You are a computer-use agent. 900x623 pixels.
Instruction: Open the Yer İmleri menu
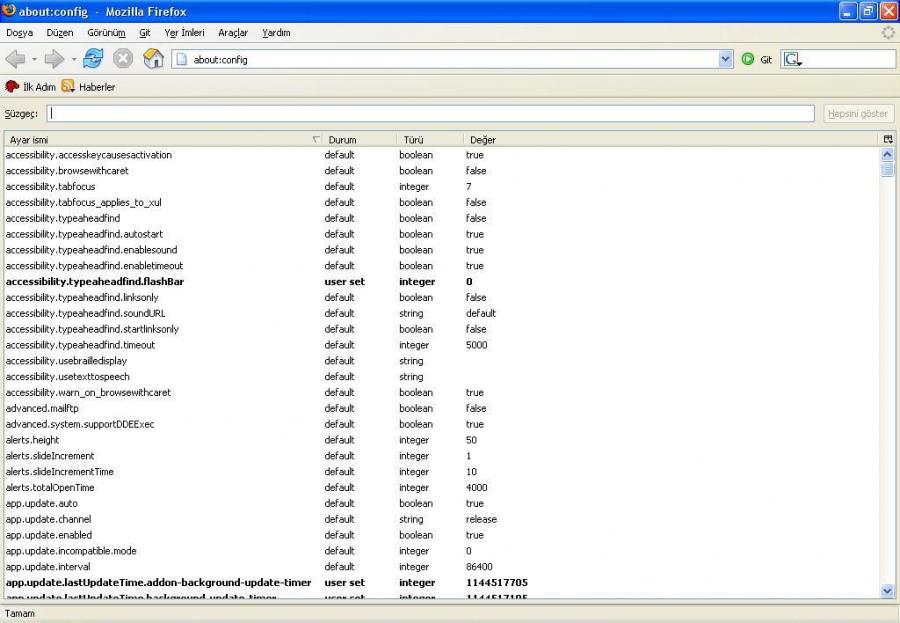[184, 33]
